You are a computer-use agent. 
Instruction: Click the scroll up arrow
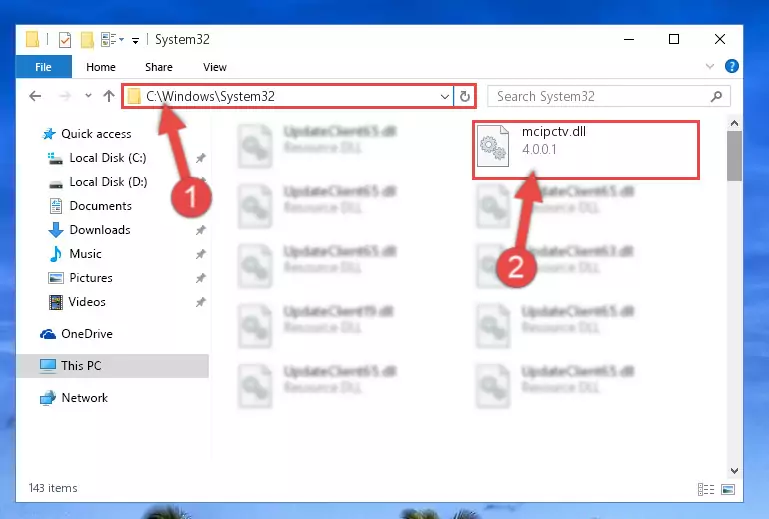[734, 123]
